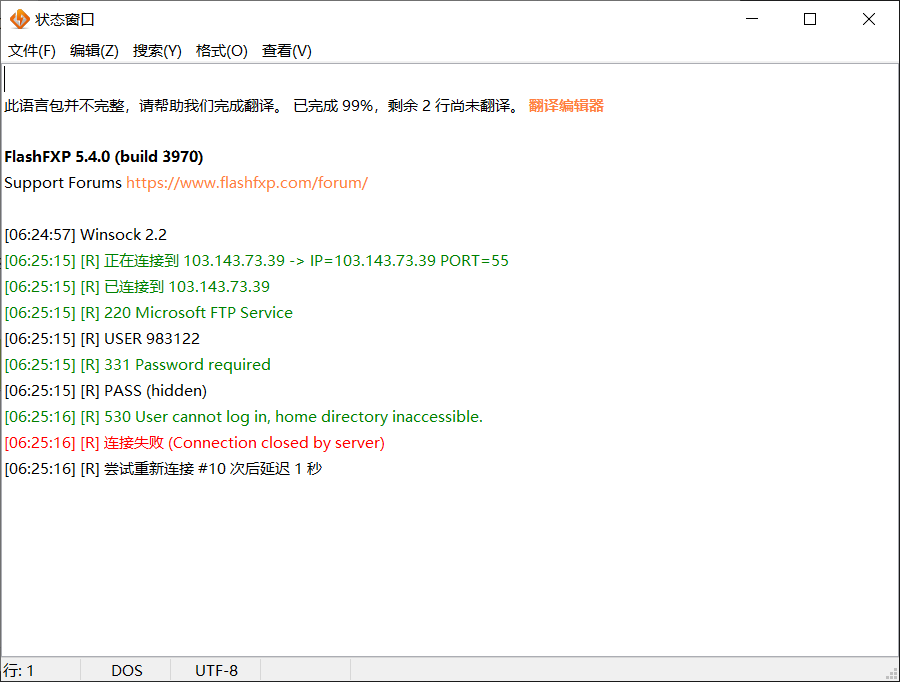The height and width of the screenshot is (682, 900).
Task: Click the 530 User cannot log in line
Action: click(244, 417)
